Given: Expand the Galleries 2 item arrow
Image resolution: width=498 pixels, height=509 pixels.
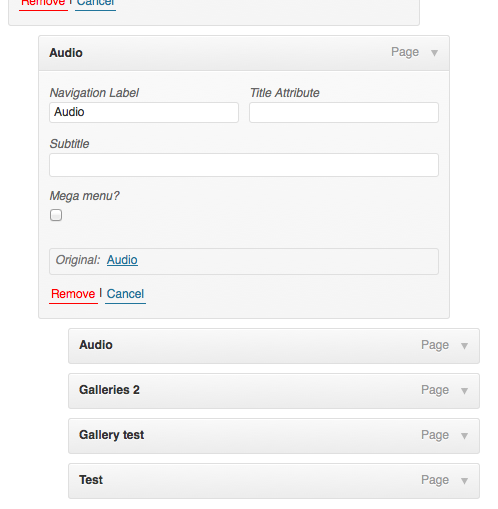Looking at the screenshot, I should tap(464, 391).
